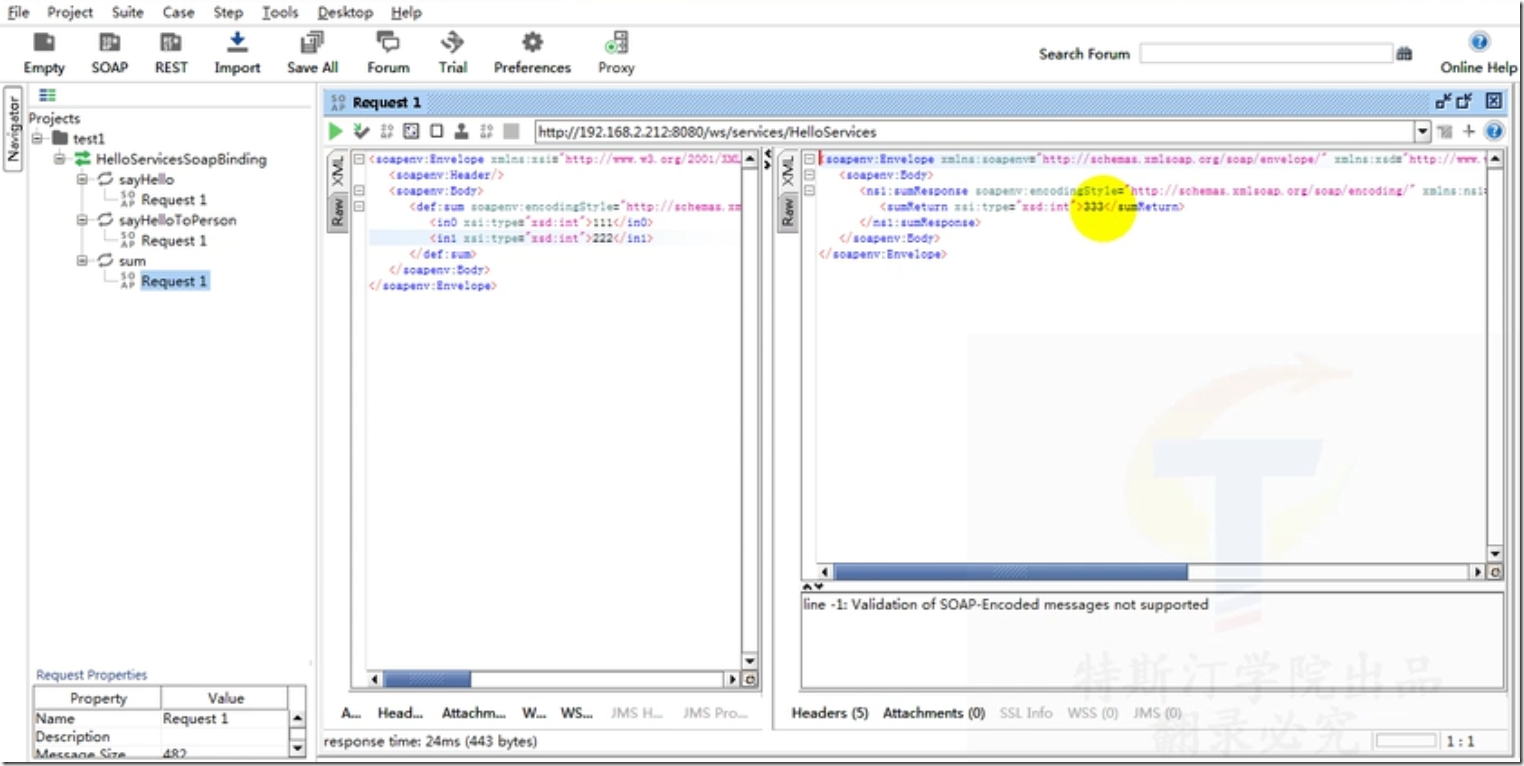This screenshot has width=1524, height=766.
Task: Open the Suite menu
Action: (x=128, y=13)
